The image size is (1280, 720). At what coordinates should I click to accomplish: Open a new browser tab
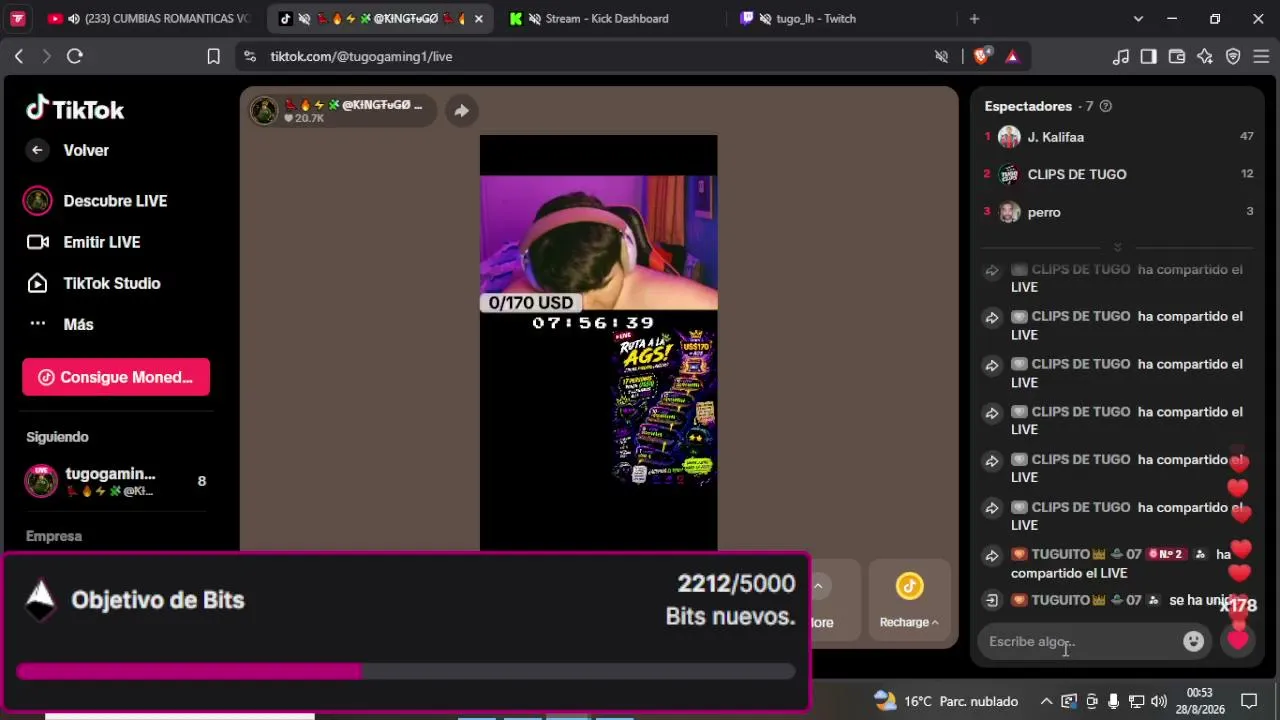click(974, 18)
